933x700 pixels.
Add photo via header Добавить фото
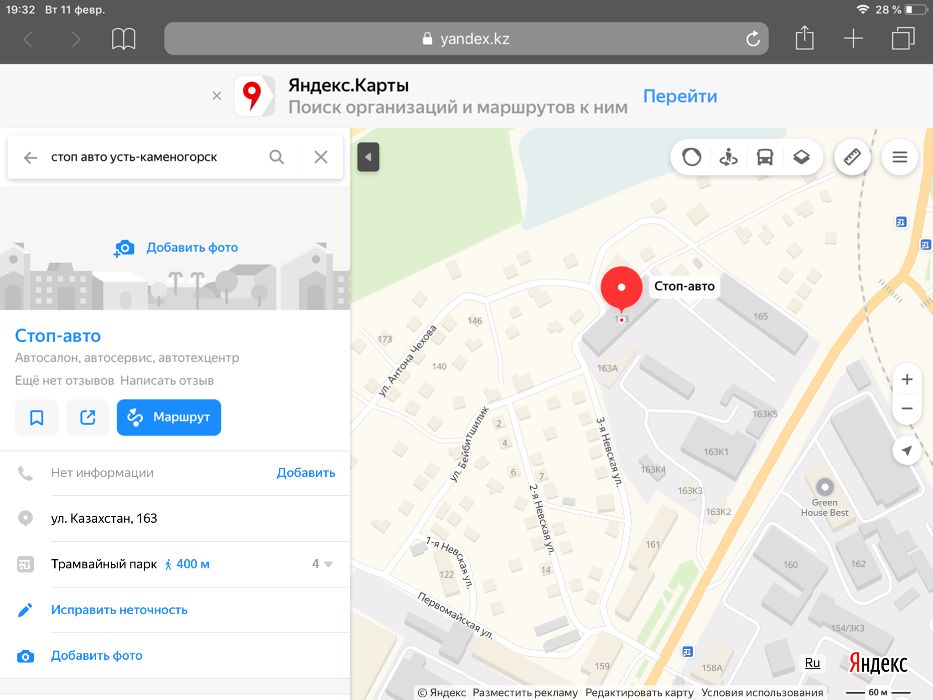click(x=176, y=248)
